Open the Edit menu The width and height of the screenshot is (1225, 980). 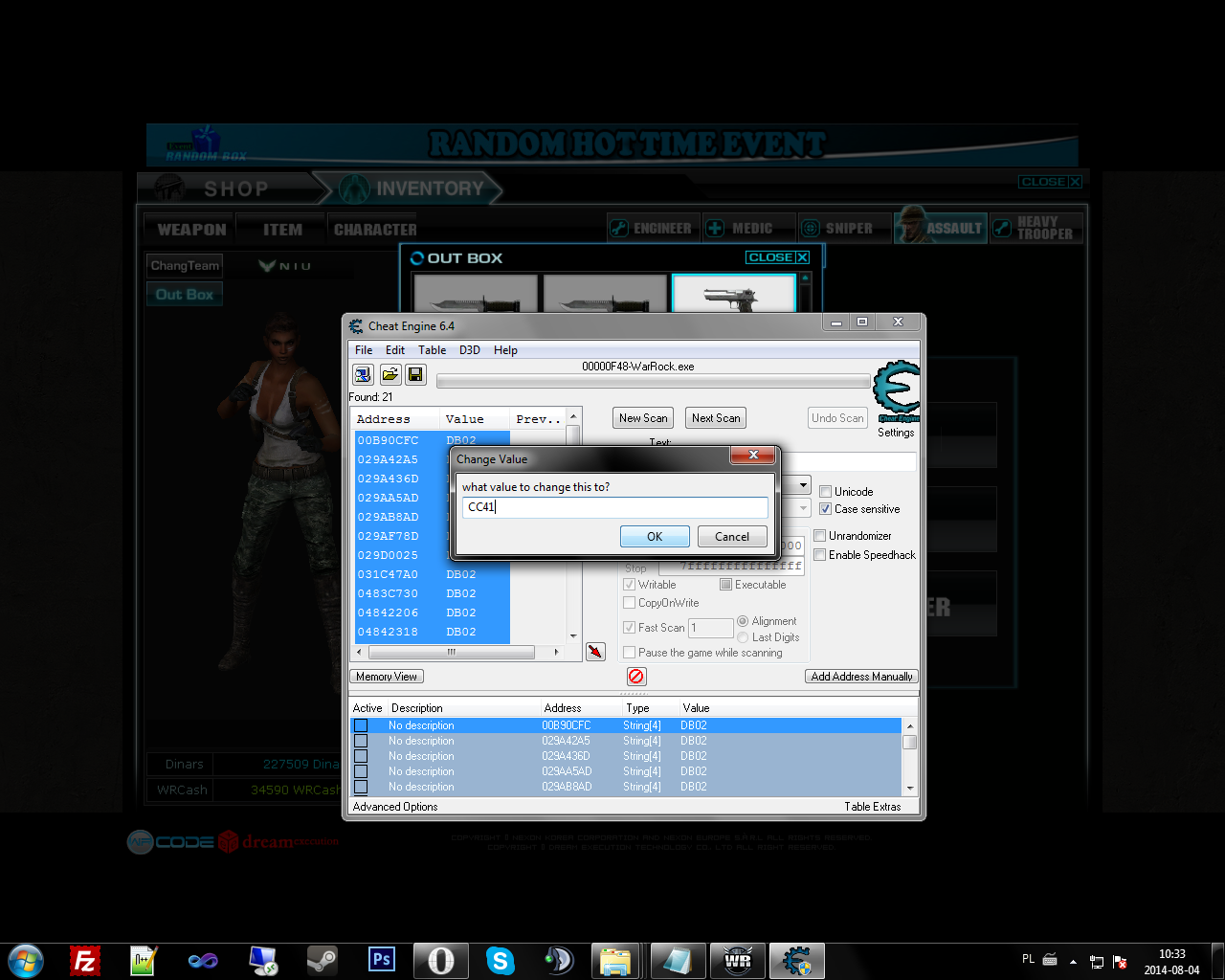(x=395, y=350)
